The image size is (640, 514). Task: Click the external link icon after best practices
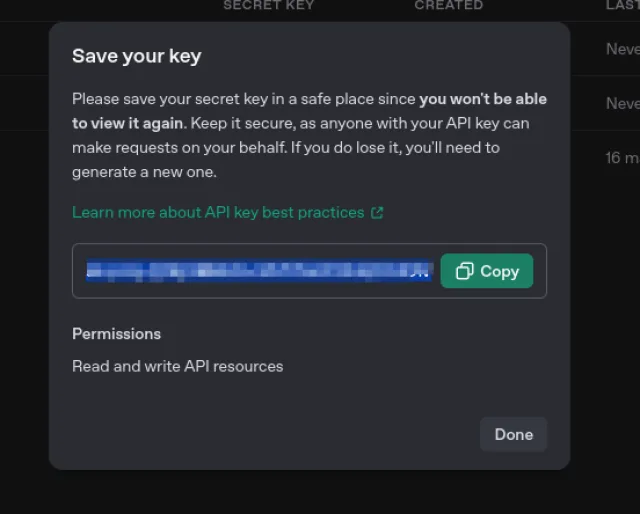pyautogui.click(x=377, y=212)
